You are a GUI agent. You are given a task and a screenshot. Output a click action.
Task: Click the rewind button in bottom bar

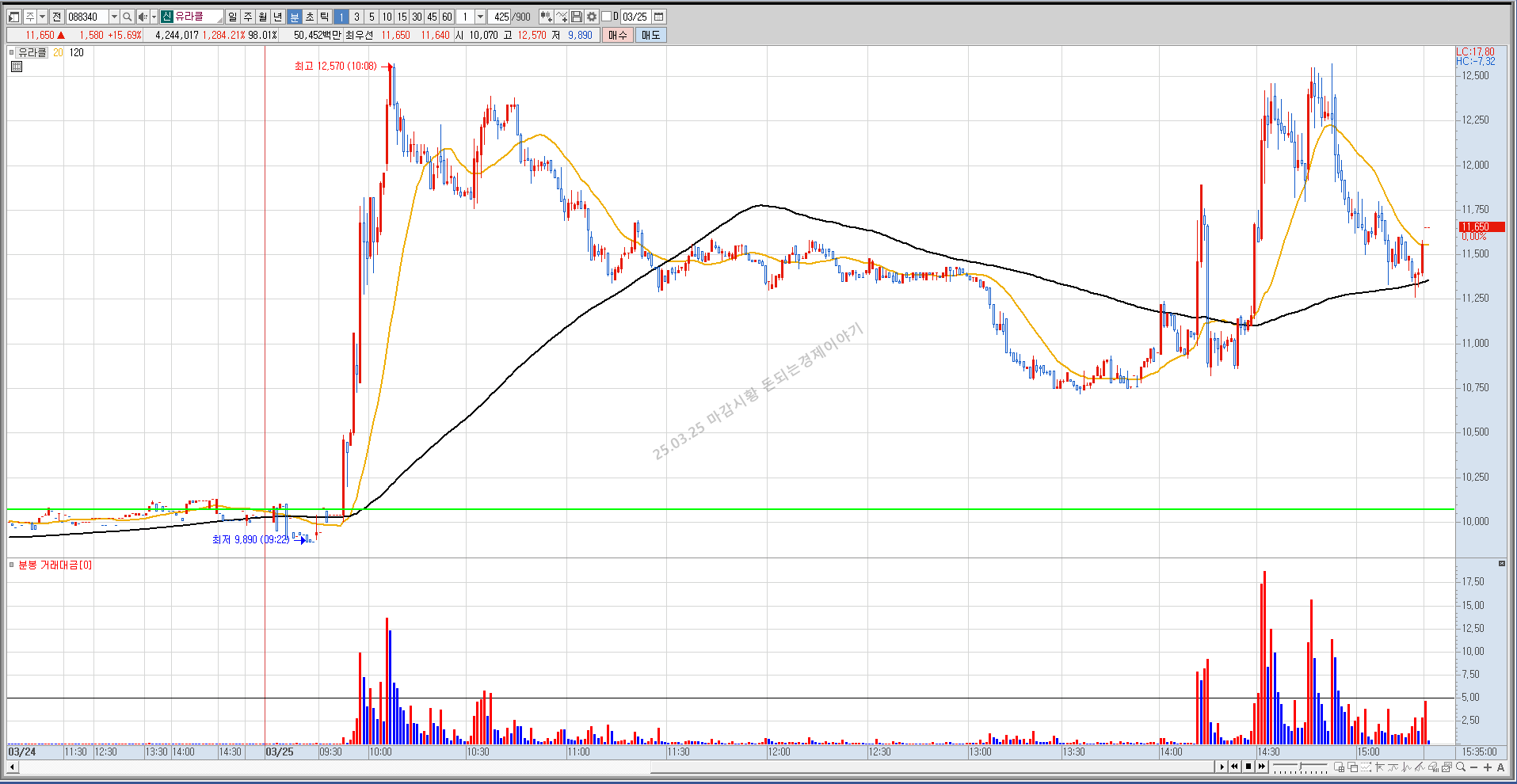[x=1234, y=767]
